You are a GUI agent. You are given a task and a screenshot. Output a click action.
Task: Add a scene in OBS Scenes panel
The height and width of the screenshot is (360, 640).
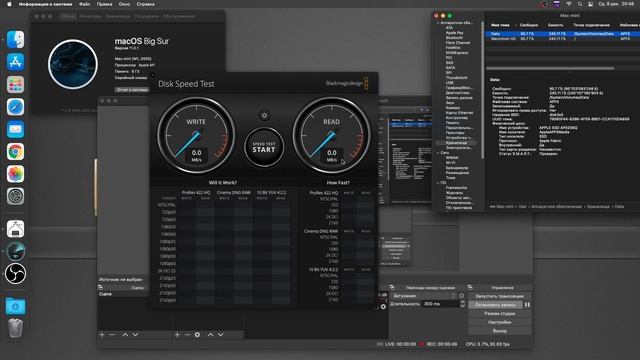point(102,335)
